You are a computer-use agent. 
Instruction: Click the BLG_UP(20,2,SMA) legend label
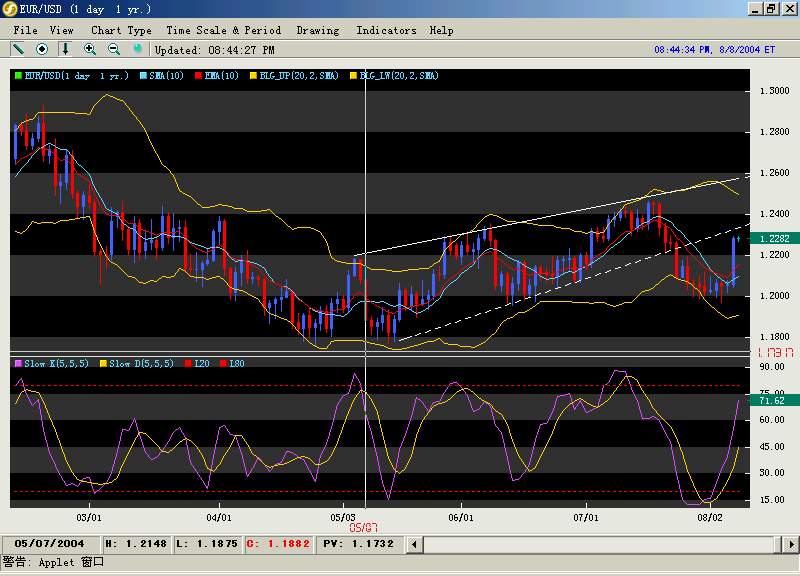[299, 76]
